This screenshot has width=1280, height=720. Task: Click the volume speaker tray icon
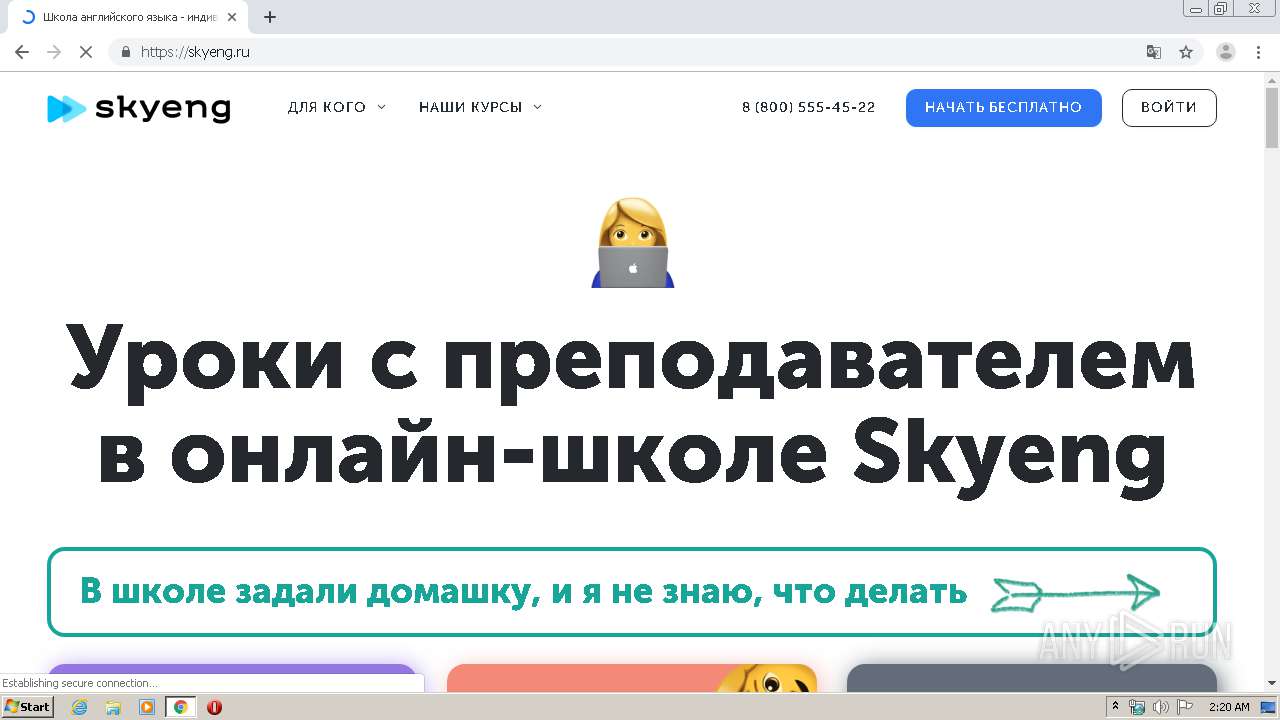click(x=1160, y=707)
